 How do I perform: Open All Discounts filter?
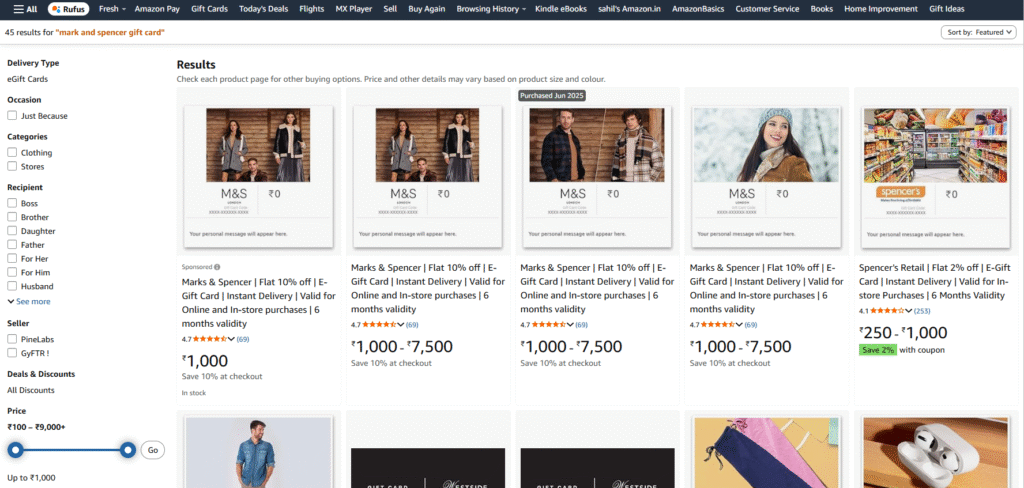tap(31, 390)
